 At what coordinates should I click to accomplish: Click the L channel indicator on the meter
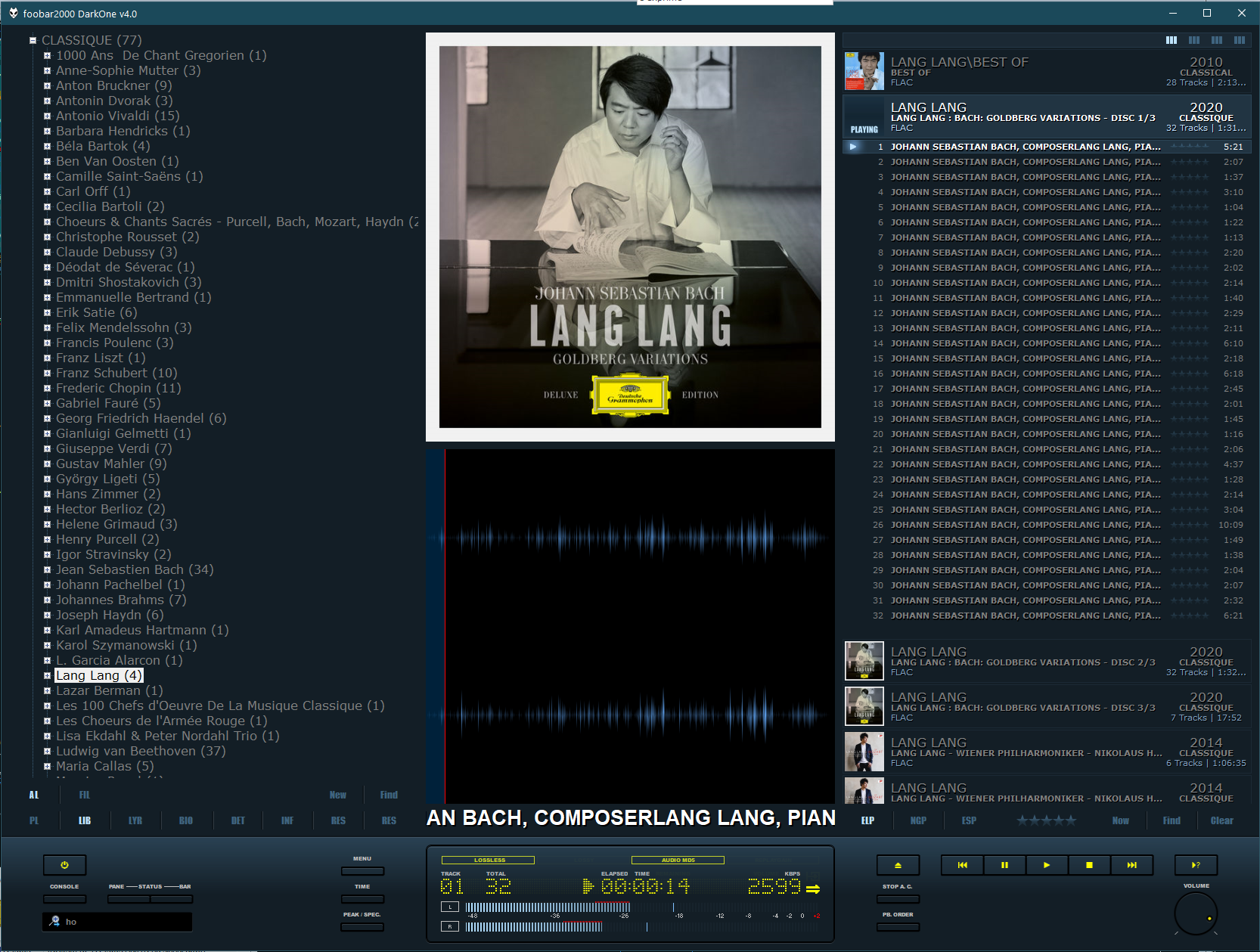[x=450, y=907]
